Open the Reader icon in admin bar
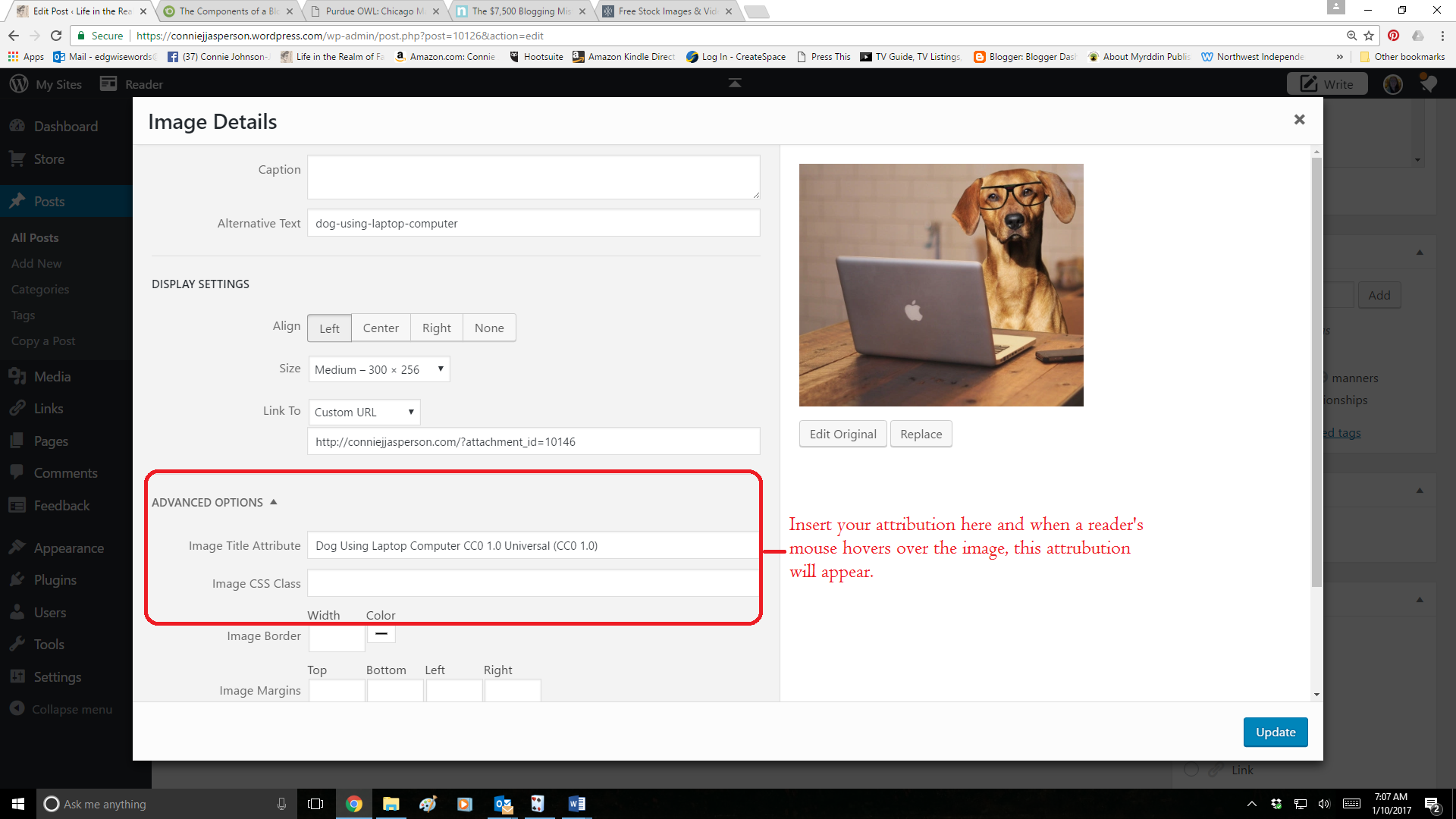 point(109,84)
